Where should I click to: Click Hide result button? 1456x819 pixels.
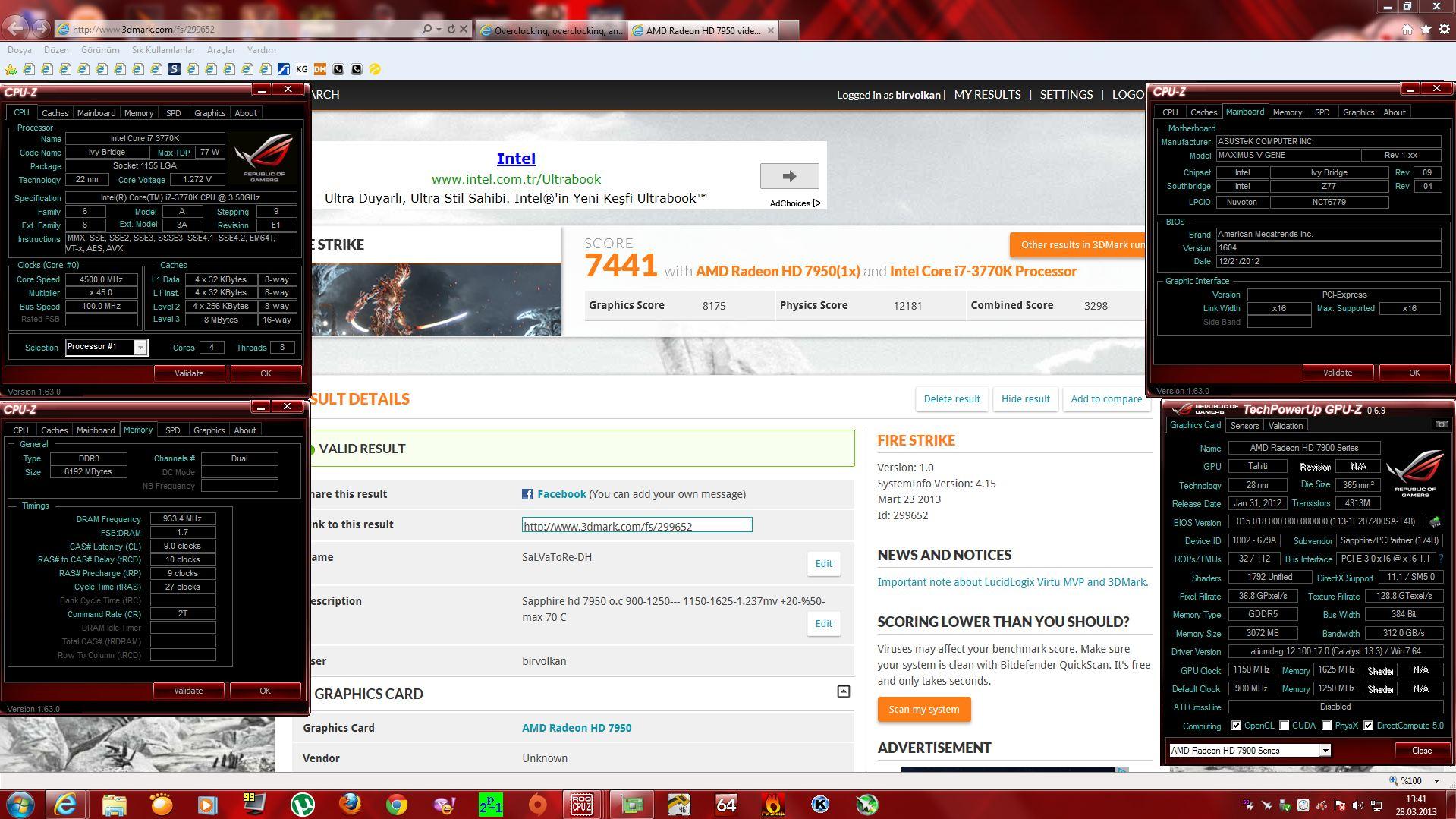(1025, 399)
